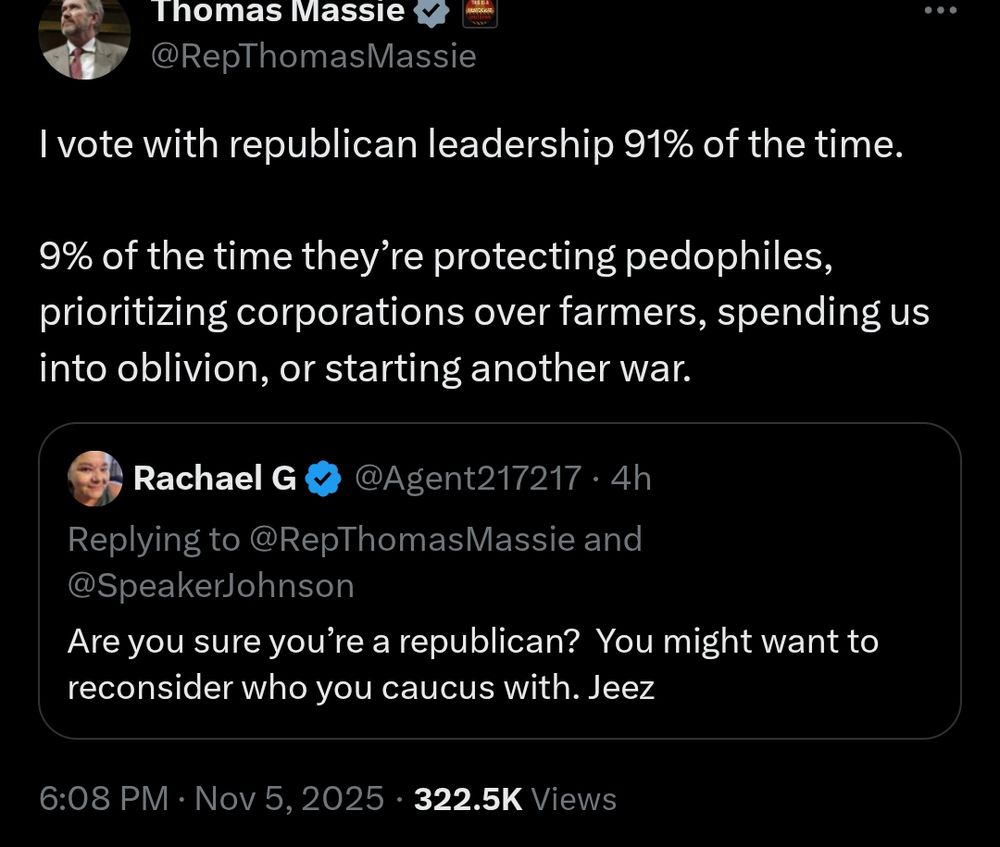Click the tweet paragraph mentioning farmers
Image resolution: width=1000 pixels, height=847 pixels.
[x=484, y=313]
